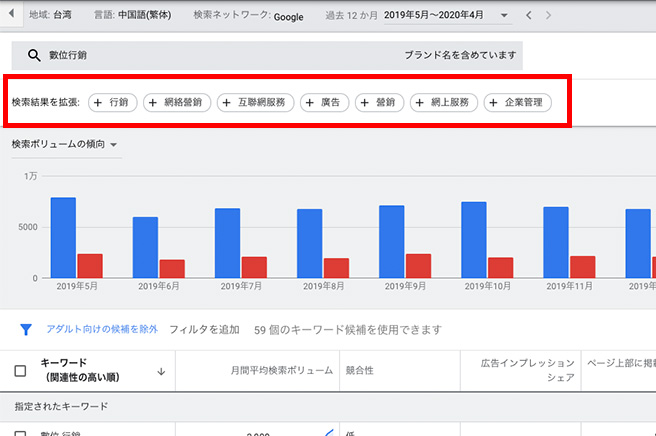This screenshot has width=656, height=436.
Task: Click the red bar for 2019年5月
Action: [90, 266]
